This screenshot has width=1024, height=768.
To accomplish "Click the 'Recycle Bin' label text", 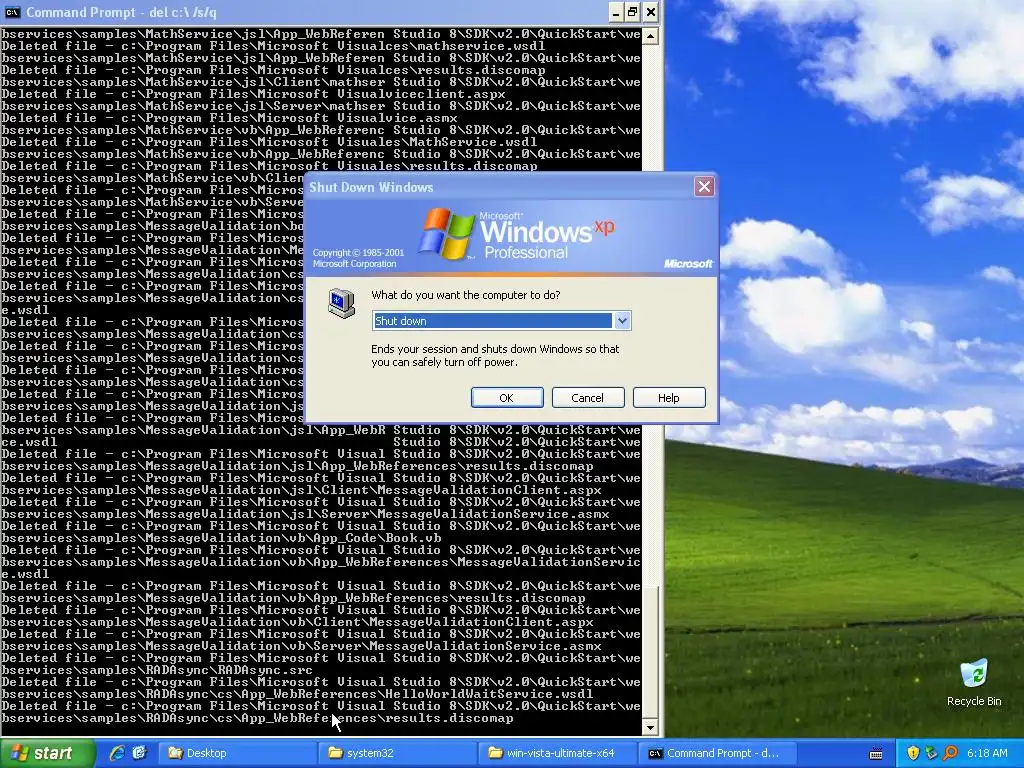I will pos(974,701).
